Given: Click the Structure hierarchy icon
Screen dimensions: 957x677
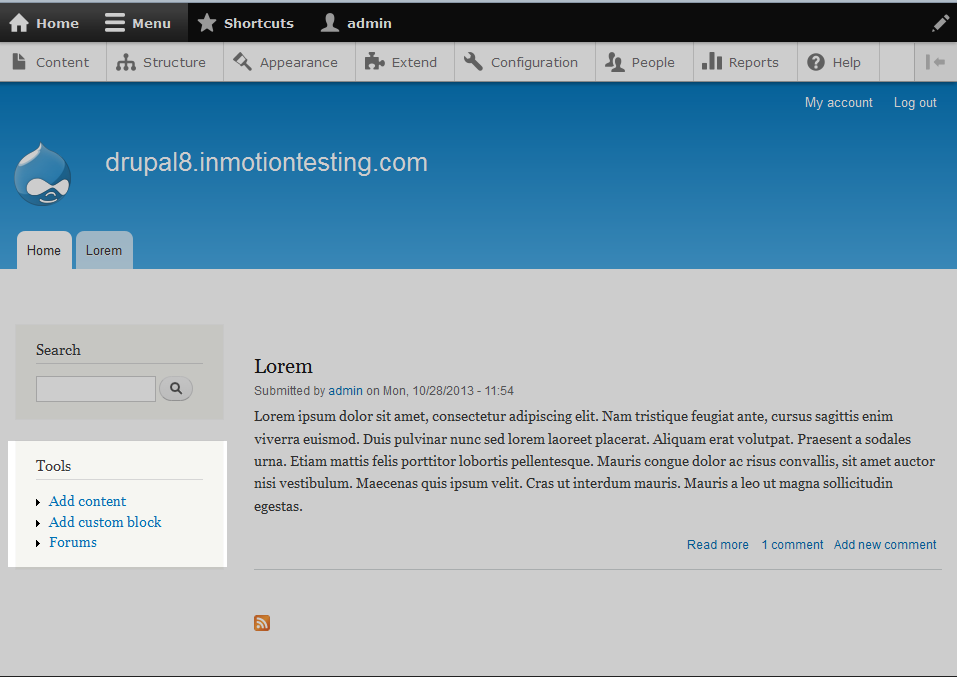Looking at the screenshot, I should 126,62.
